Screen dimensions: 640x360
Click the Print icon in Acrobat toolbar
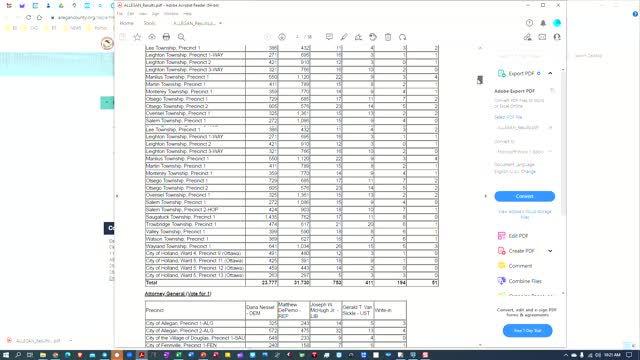pyautogui.click(x=166, y=37)
